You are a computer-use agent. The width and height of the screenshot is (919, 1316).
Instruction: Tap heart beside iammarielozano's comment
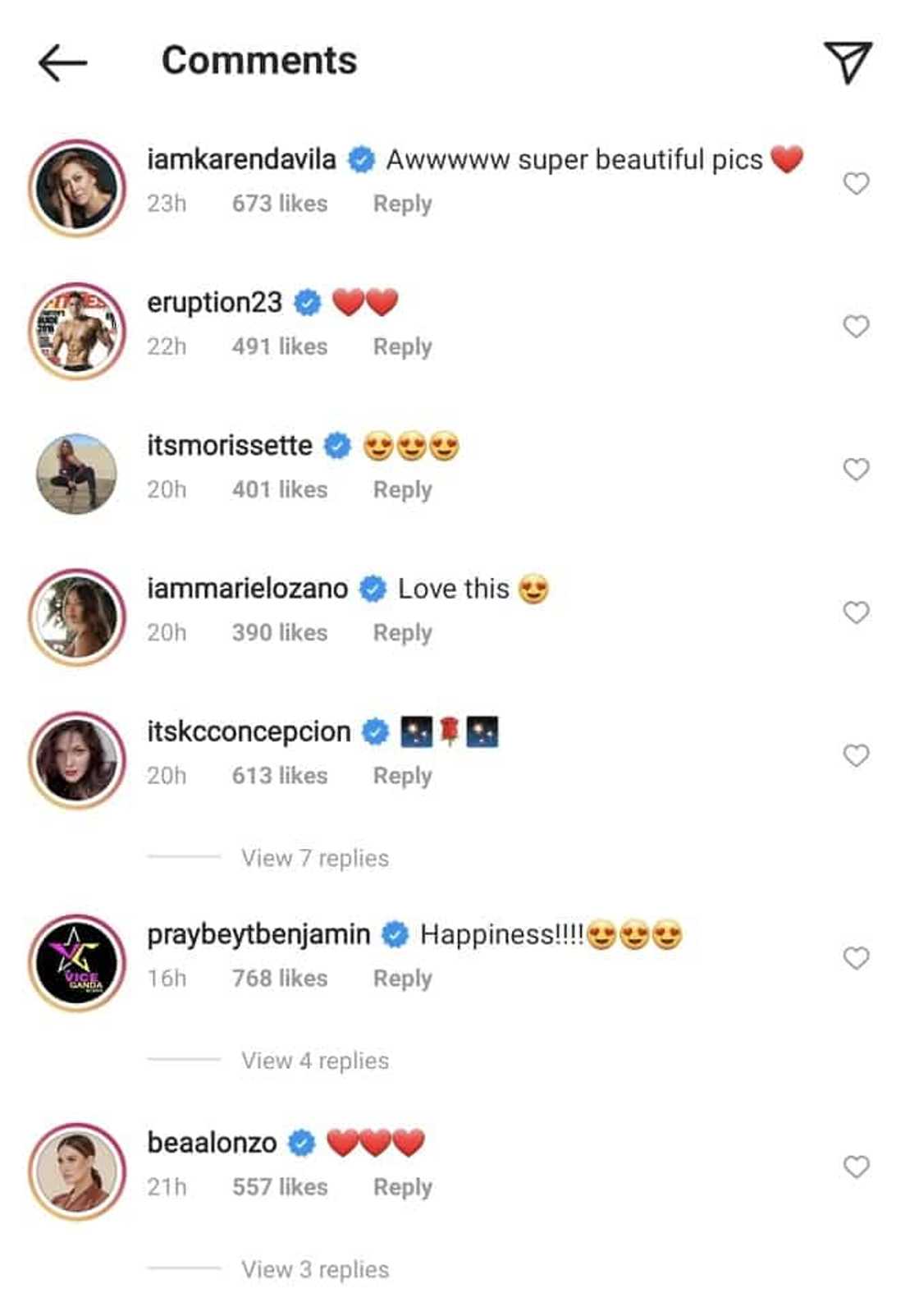coord(856,612)
